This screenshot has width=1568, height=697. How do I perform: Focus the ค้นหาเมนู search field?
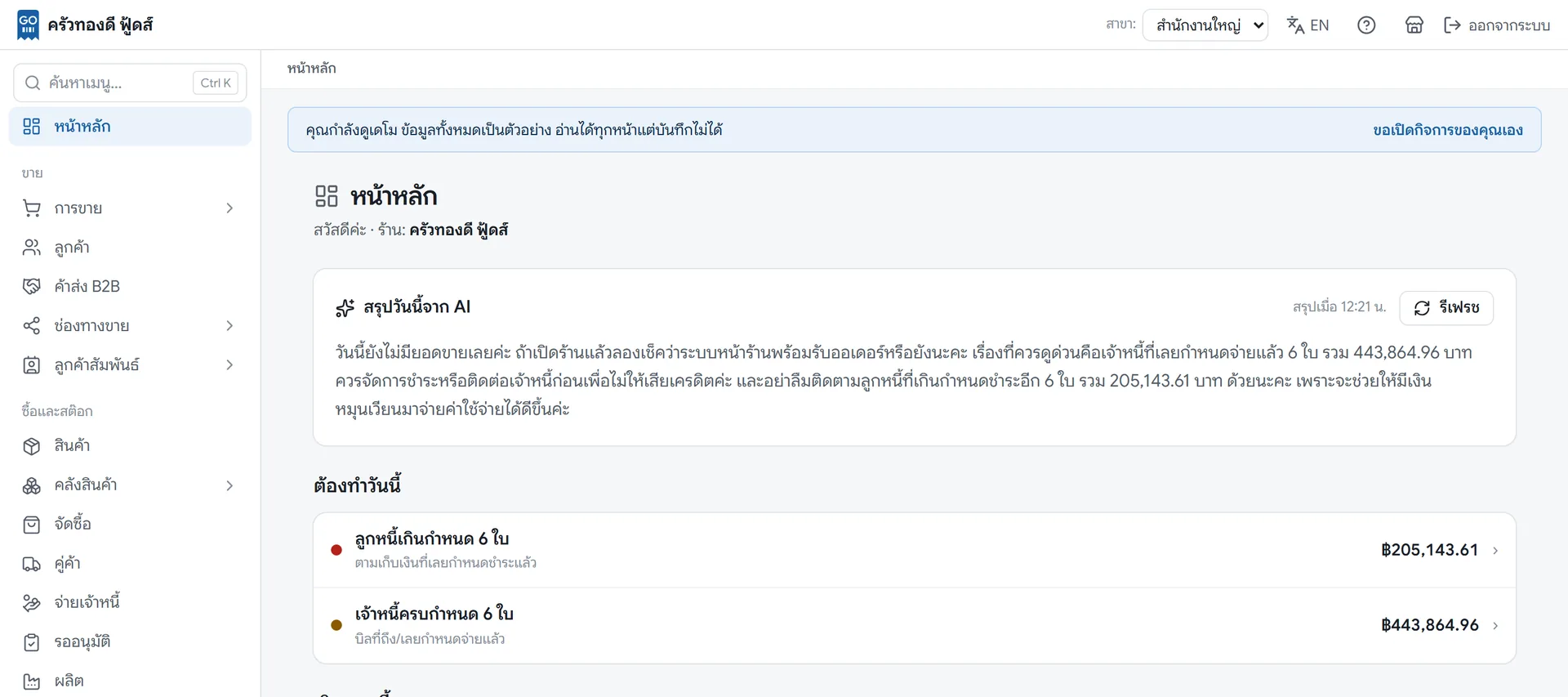tap(130, 83)
